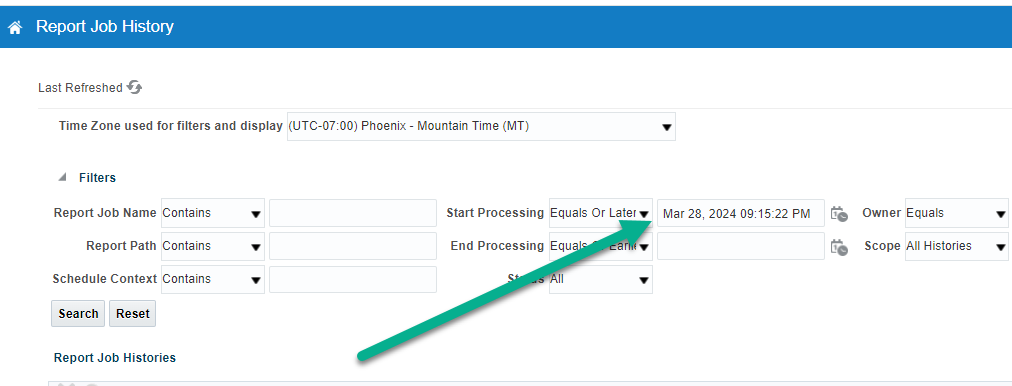The image size is (1012, 386).
Task: Click the Home icon in the header
Action: 15,27
